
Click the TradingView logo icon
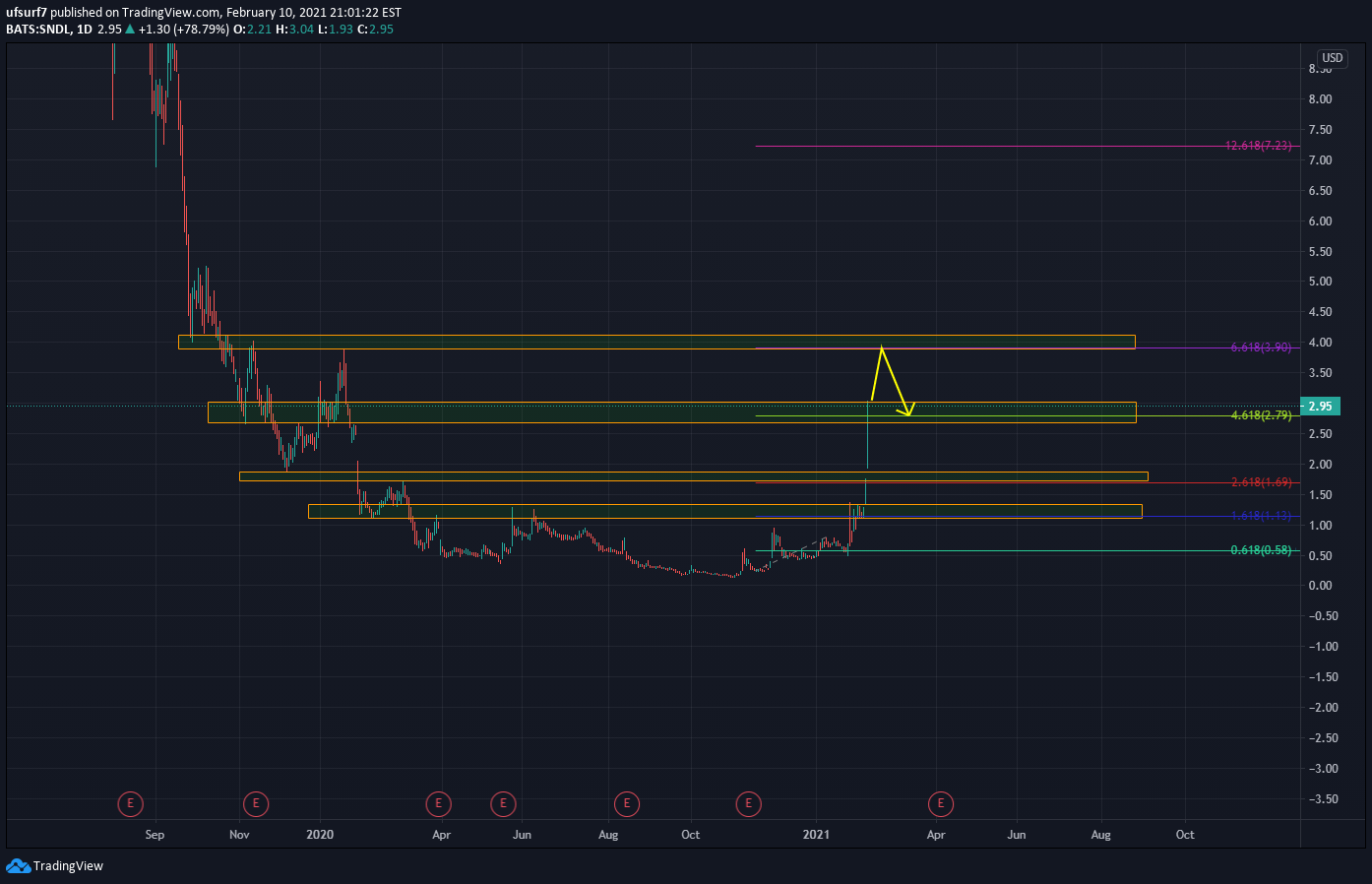pyautogui.click(x=18, y=865)
